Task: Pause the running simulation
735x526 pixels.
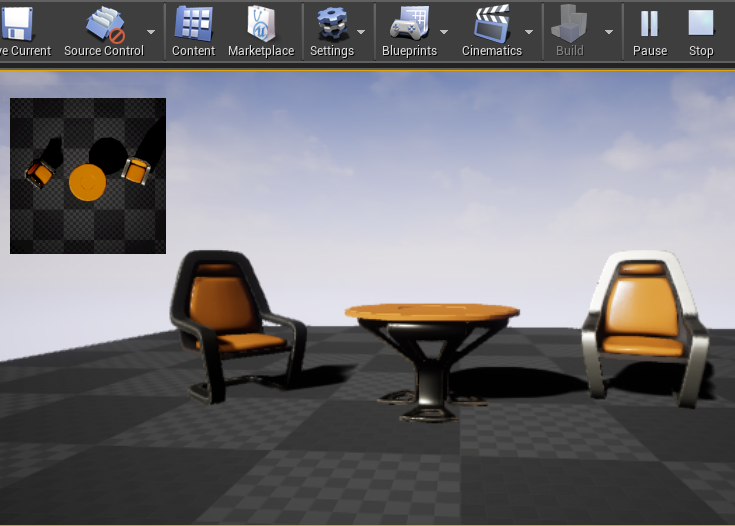Action: pyautogui.click(x=650, y=31)
